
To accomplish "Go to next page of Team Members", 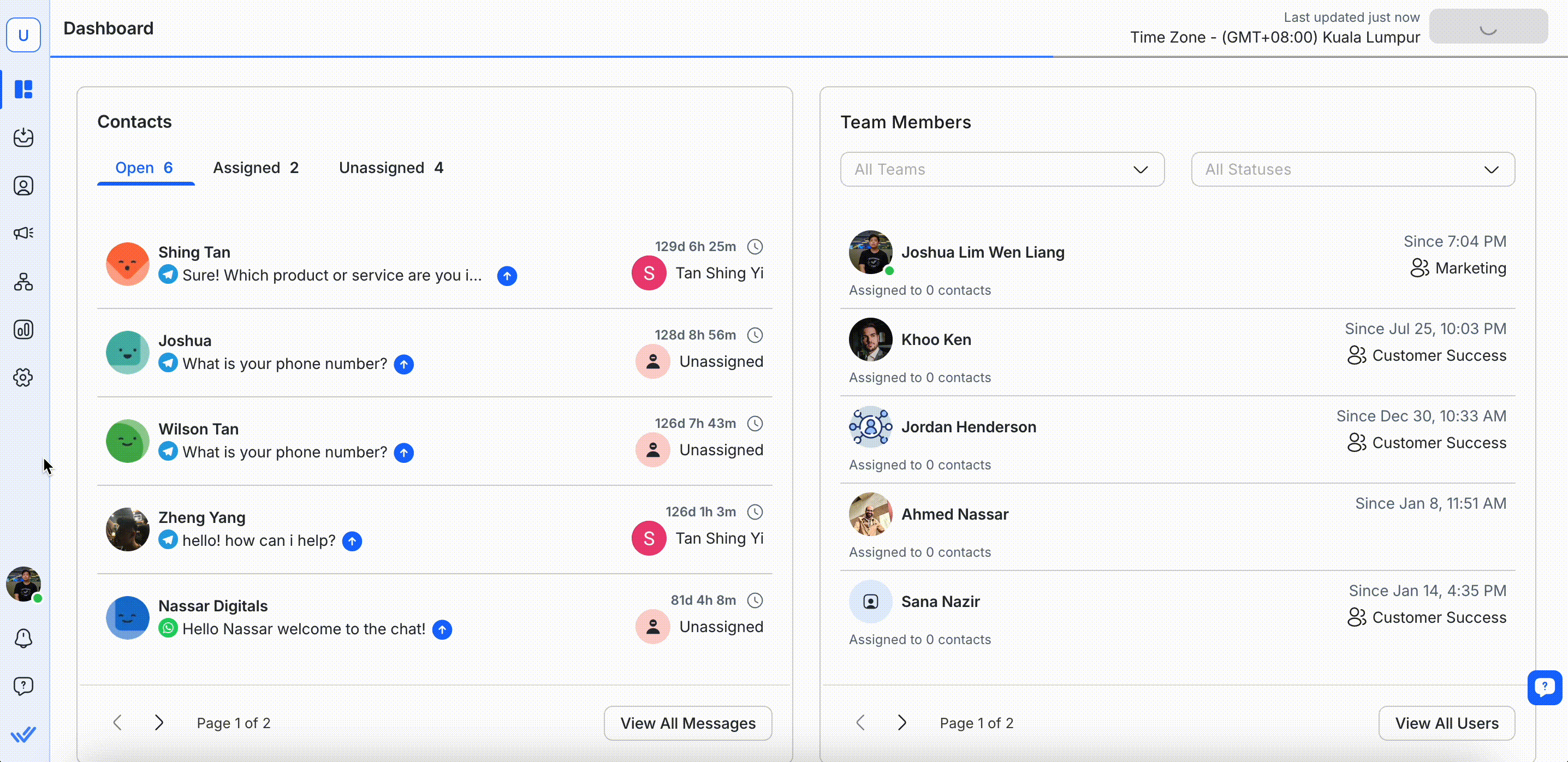I will [901, 723].
